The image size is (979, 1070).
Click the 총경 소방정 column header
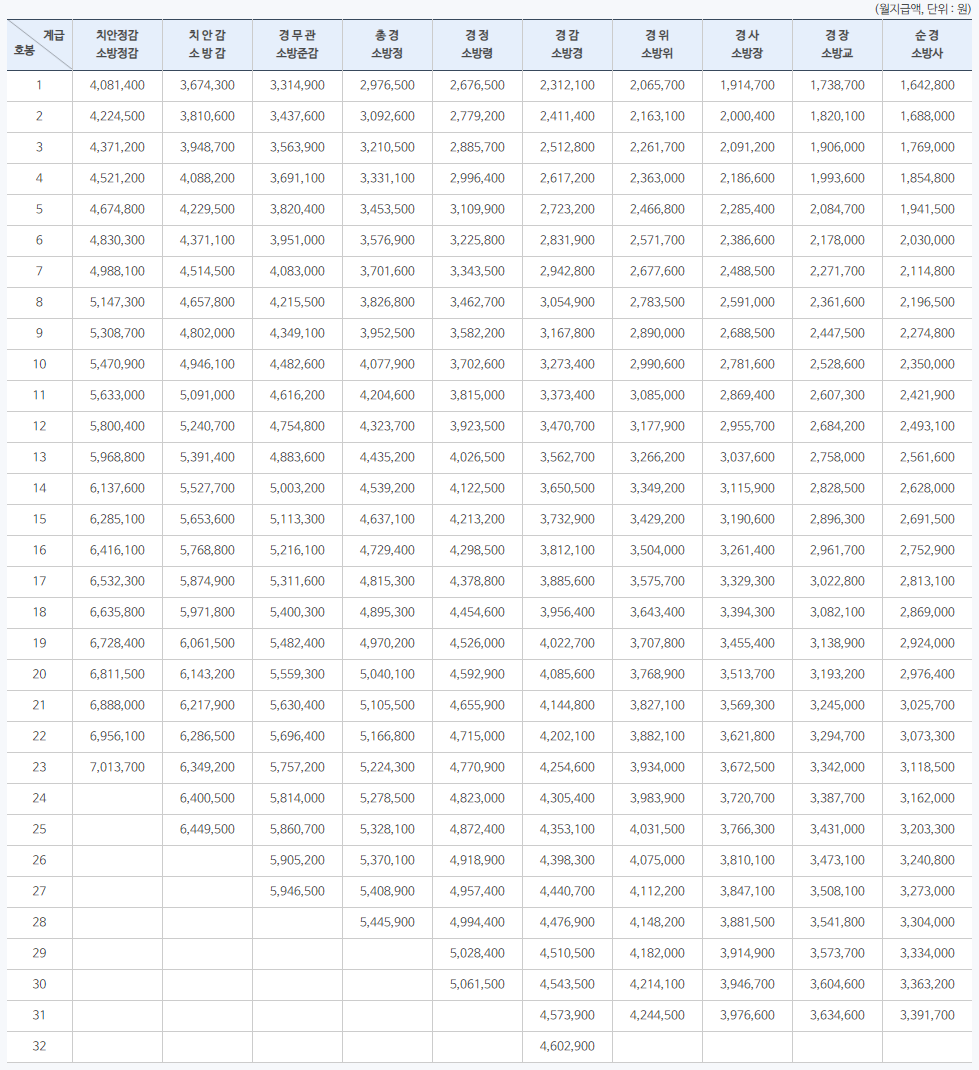click(x=388, y=44)
